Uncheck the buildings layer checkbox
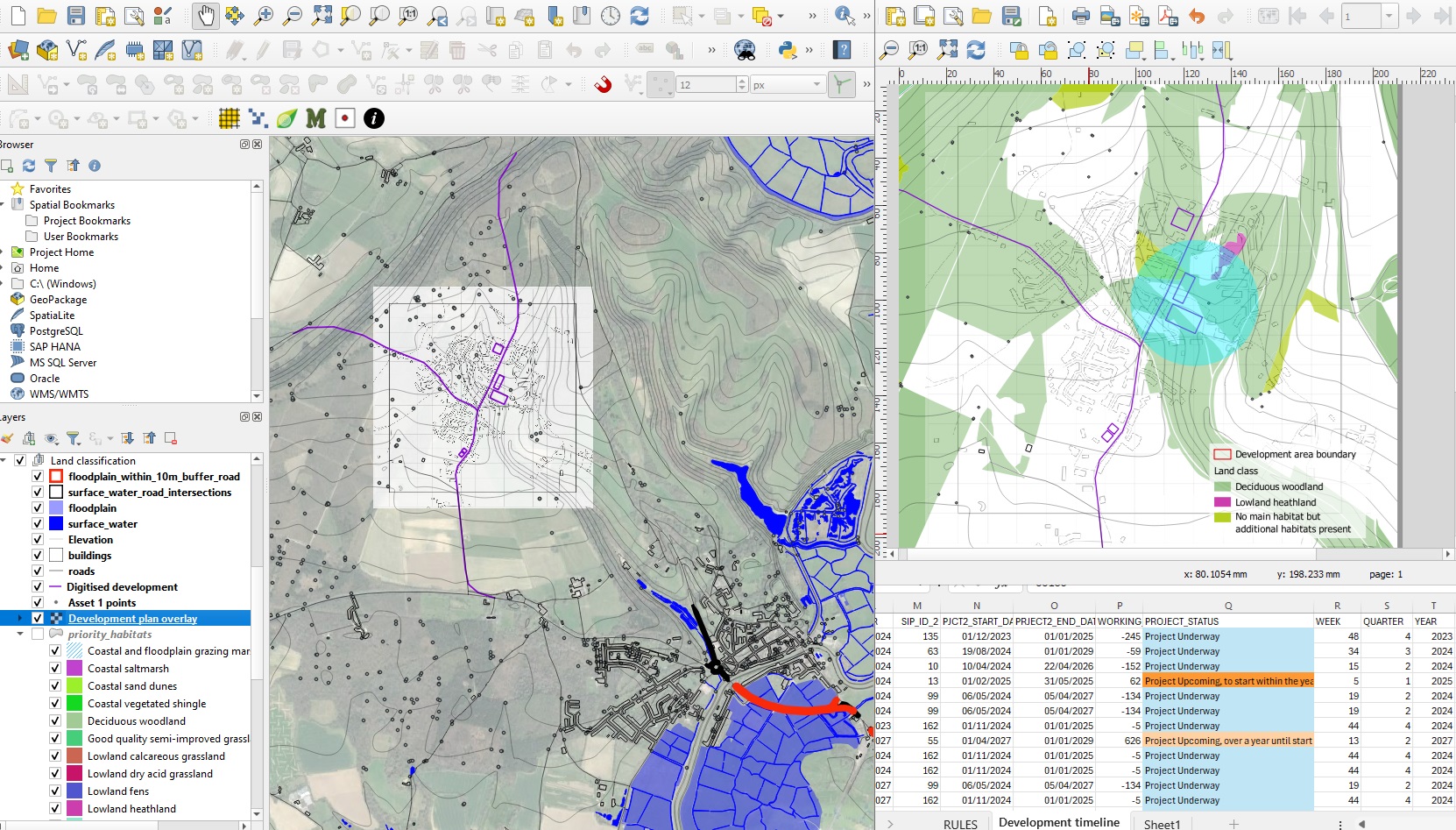 point(38,556)
